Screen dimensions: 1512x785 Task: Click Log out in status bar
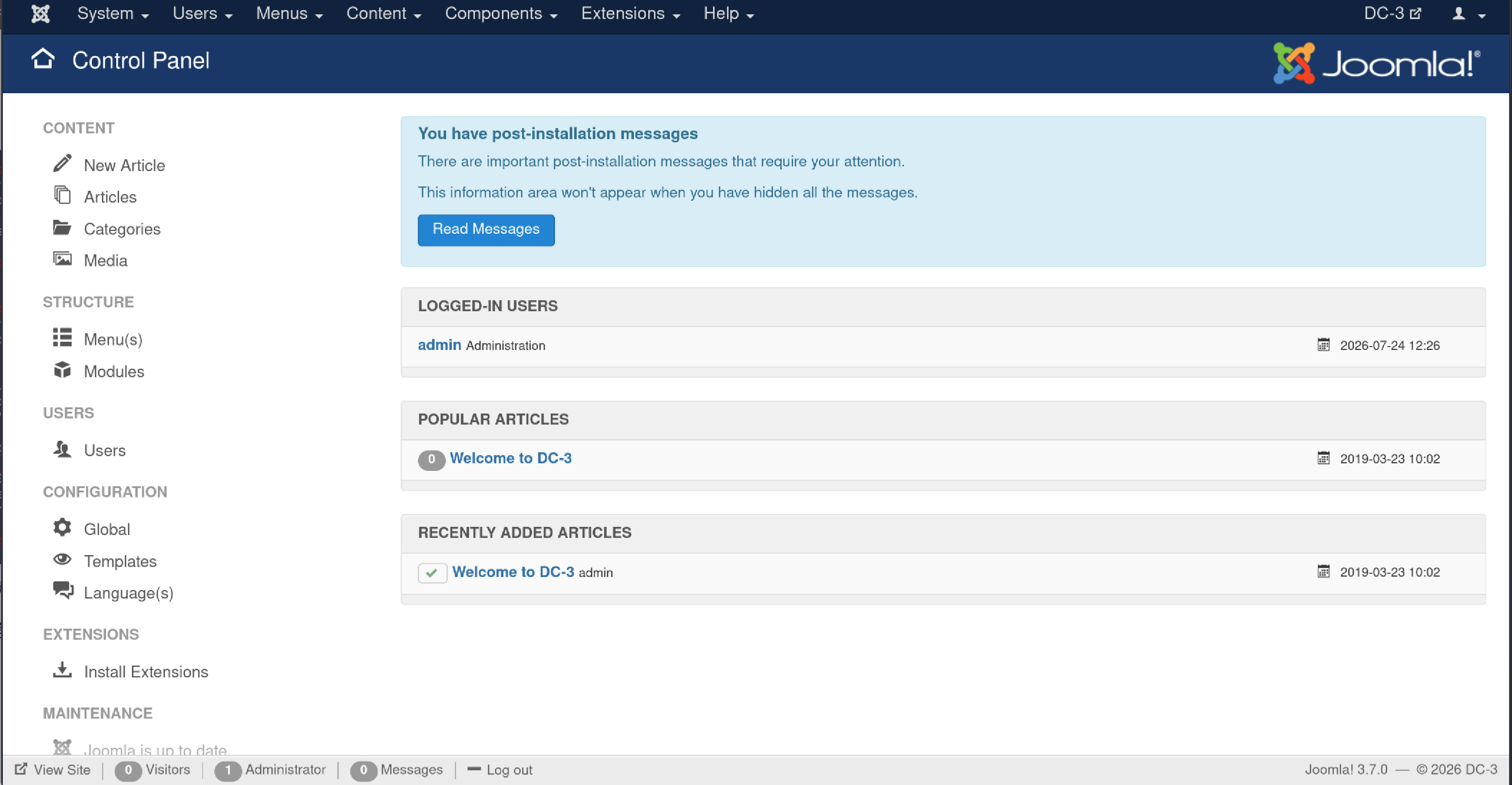tap(509, 769)
